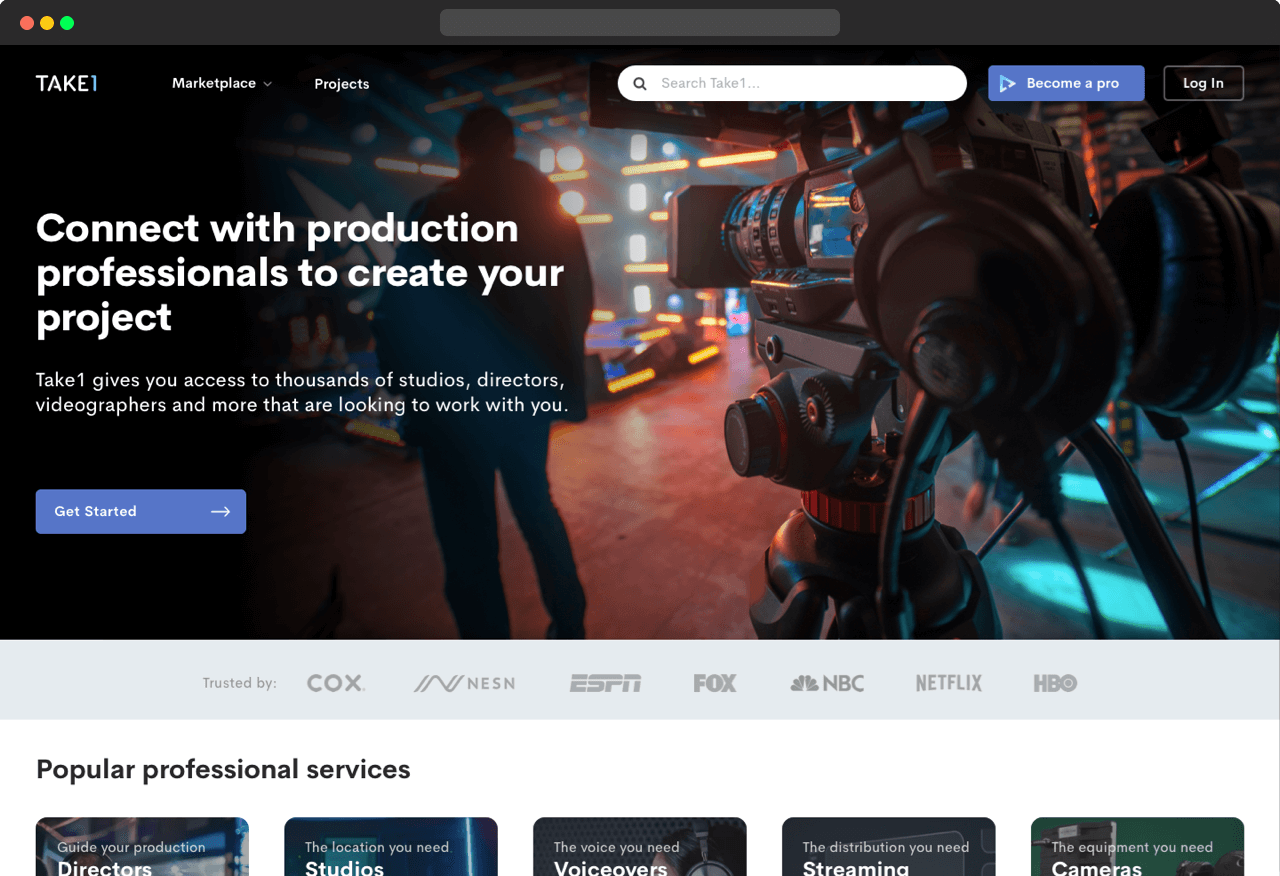Image resolution: width=1280 pixels, height=876 pixels.
Task: Click the TAKE1 logo in header
Action: (67, 84)
